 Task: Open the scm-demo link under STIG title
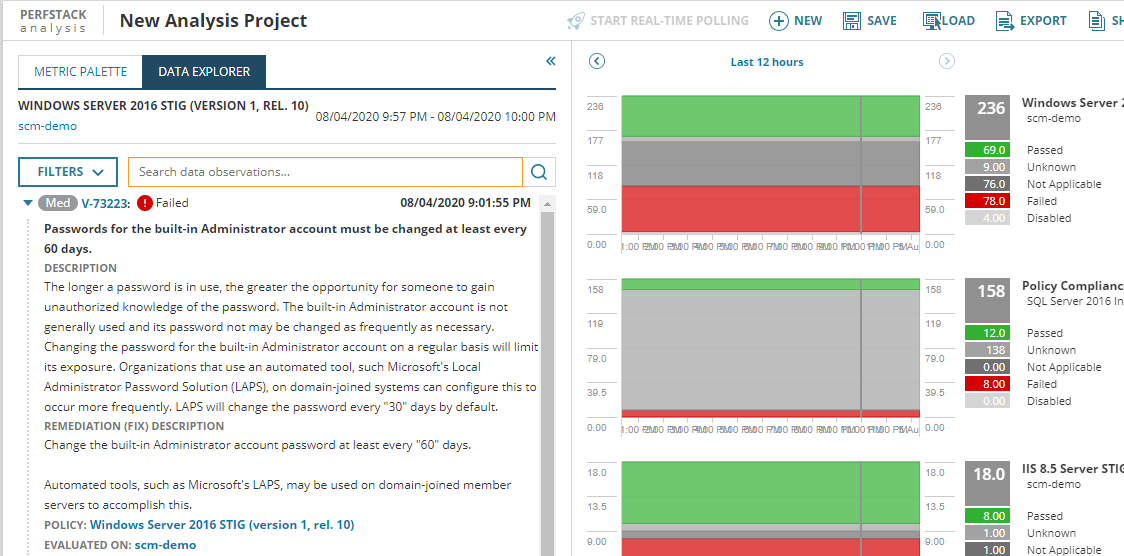click(47, 126)
